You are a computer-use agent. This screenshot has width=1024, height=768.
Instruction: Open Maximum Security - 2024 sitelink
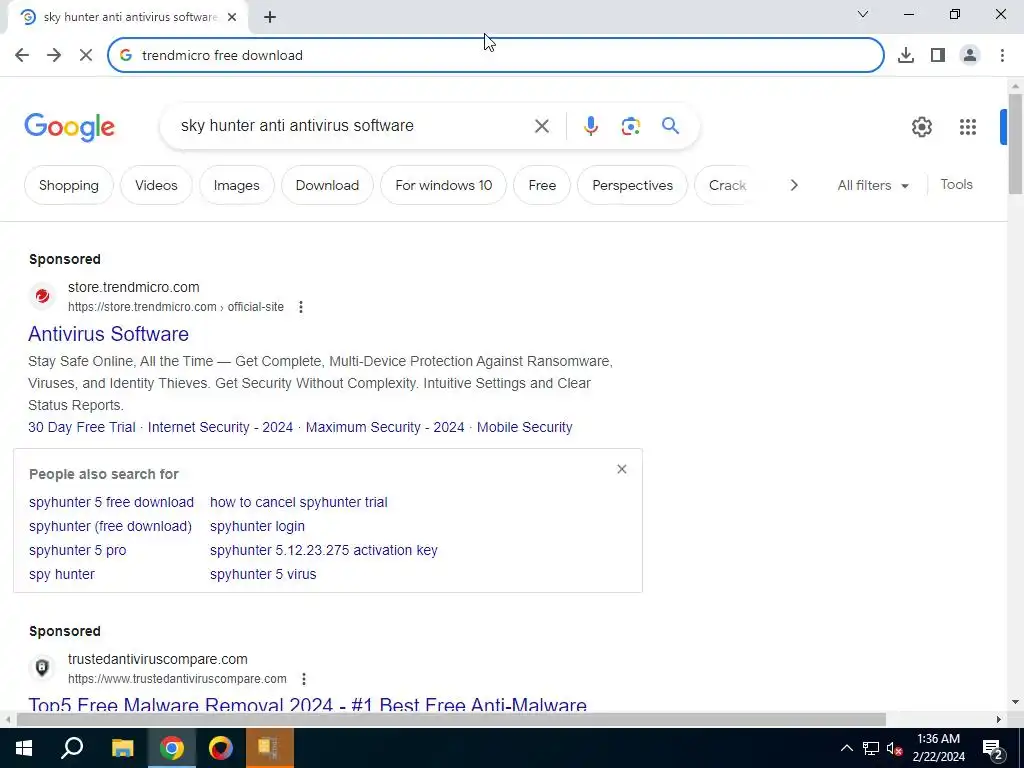[385, 427]
